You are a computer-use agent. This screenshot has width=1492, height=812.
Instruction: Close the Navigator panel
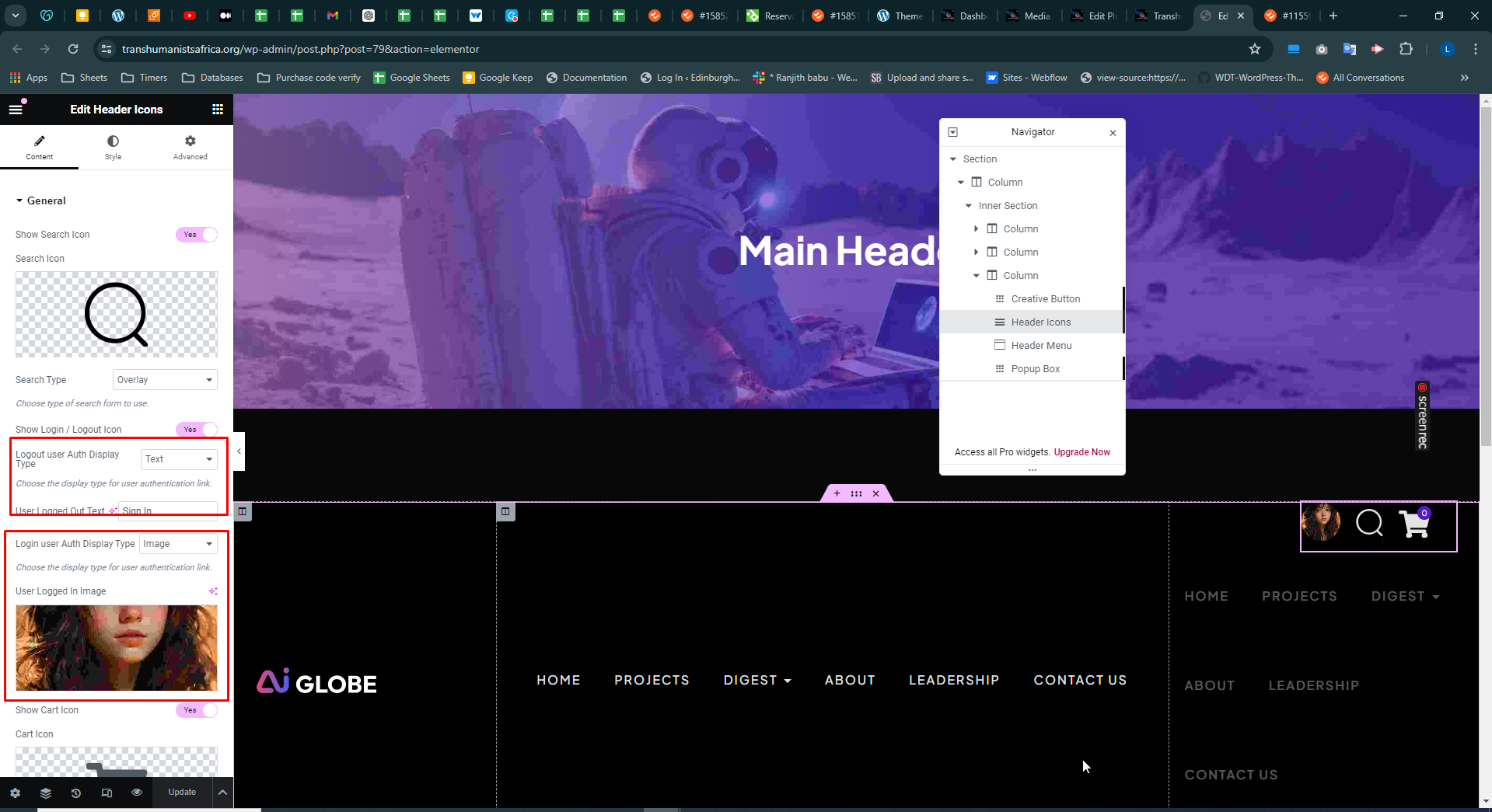(x=1113, y=133)
